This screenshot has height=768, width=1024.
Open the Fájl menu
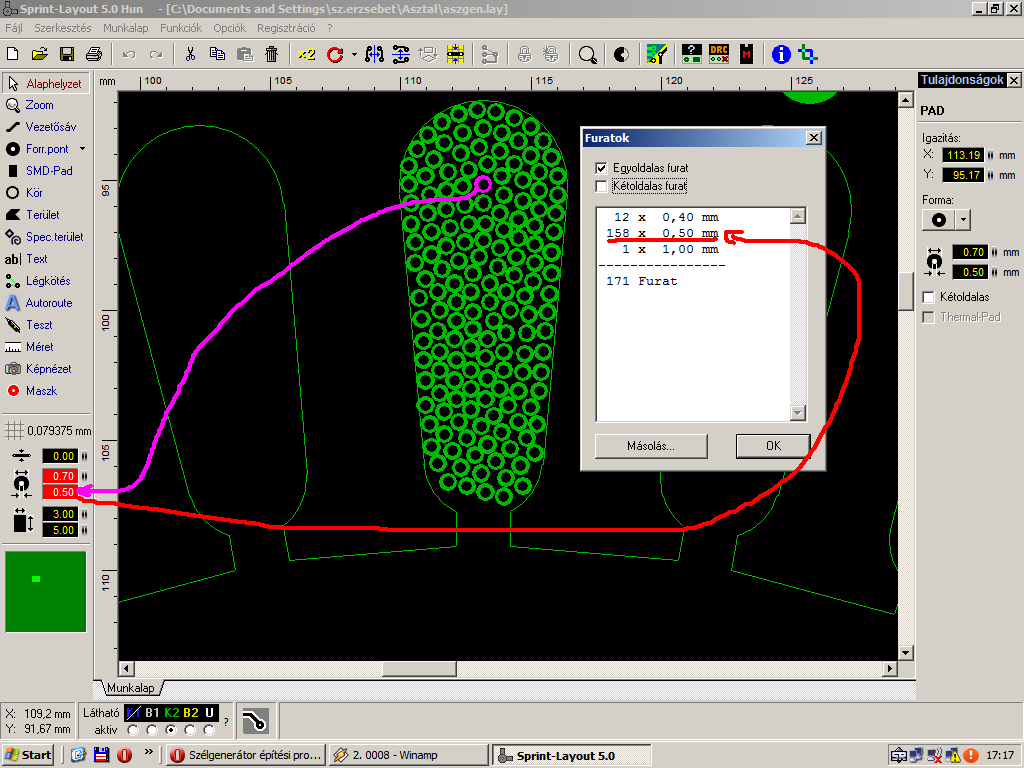pos(14,28)
